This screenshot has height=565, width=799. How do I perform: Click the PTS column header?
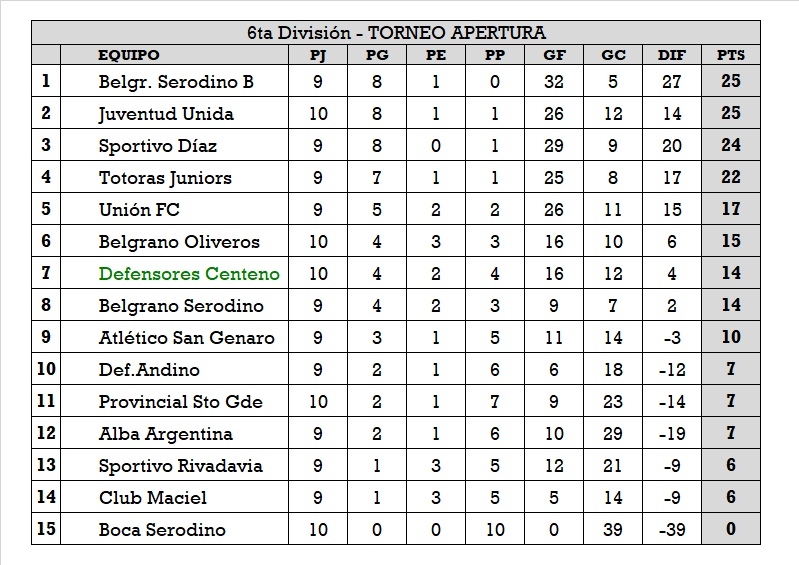[731, 55]
